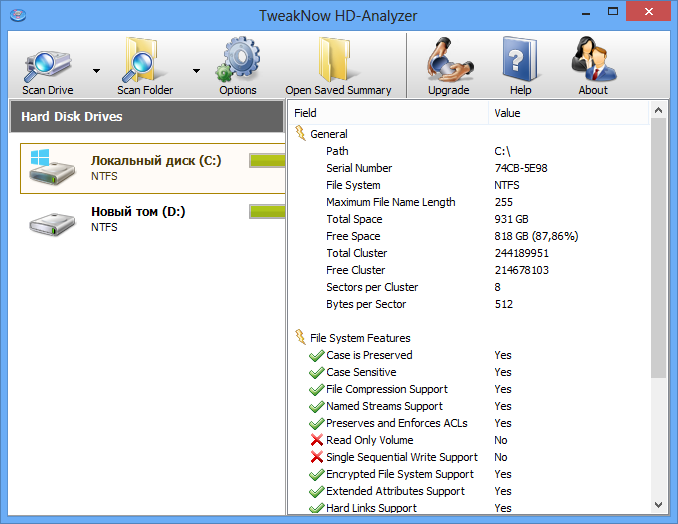The width and height of the screenshot is (678, 524).
Task: Click the Локальный диск (C:) drive name
Action: click(156, 160)
